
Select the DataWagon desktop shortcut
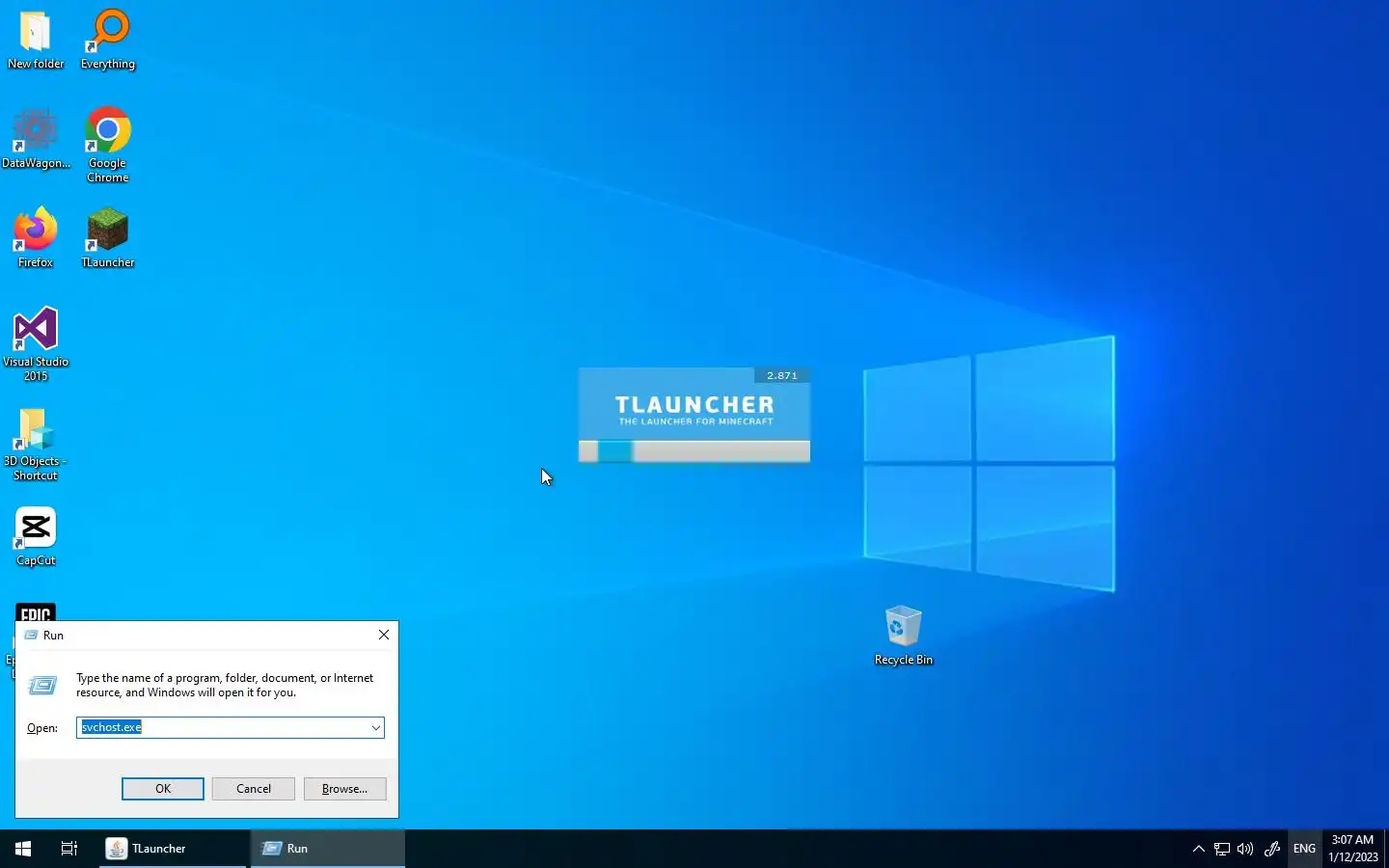pyautogui.click(x=36, y=141)
